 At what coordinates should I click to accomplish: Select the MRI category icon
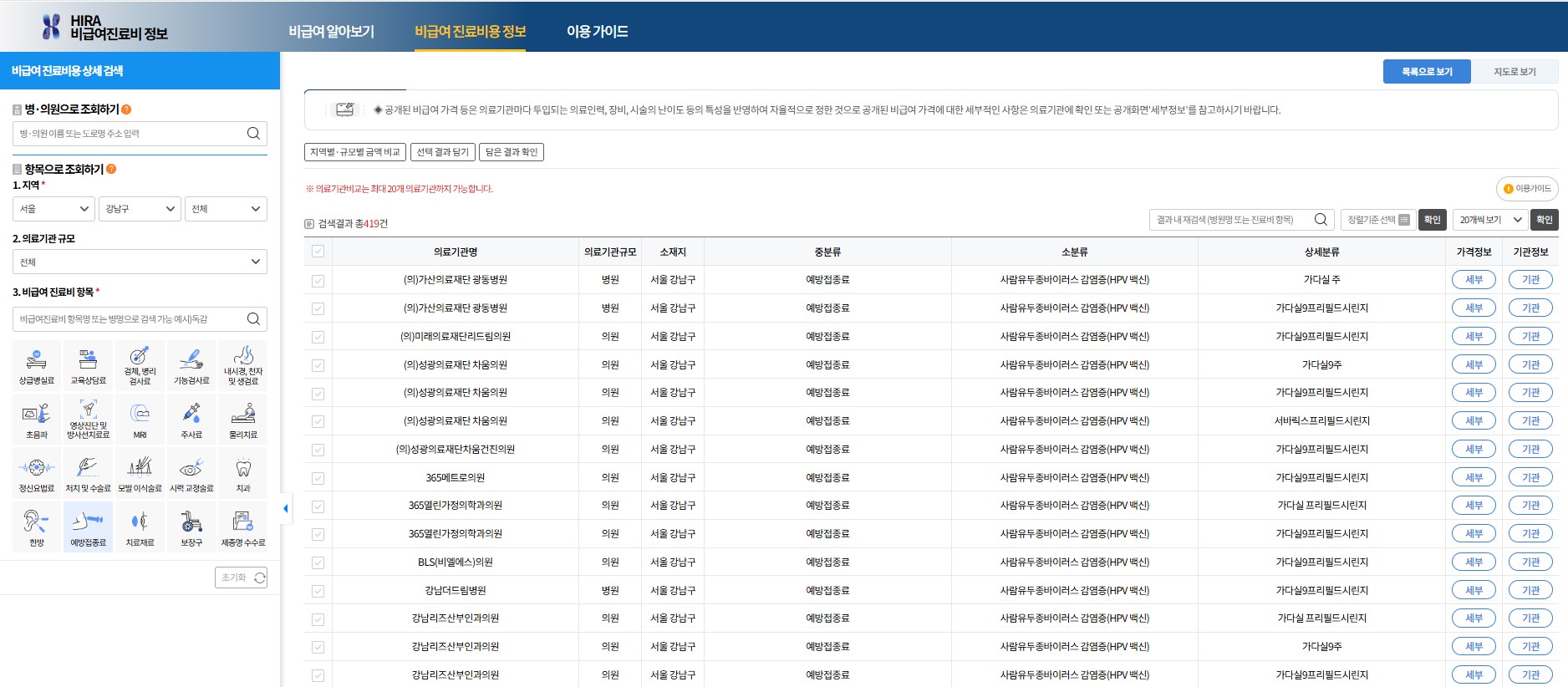pos(140,419)
